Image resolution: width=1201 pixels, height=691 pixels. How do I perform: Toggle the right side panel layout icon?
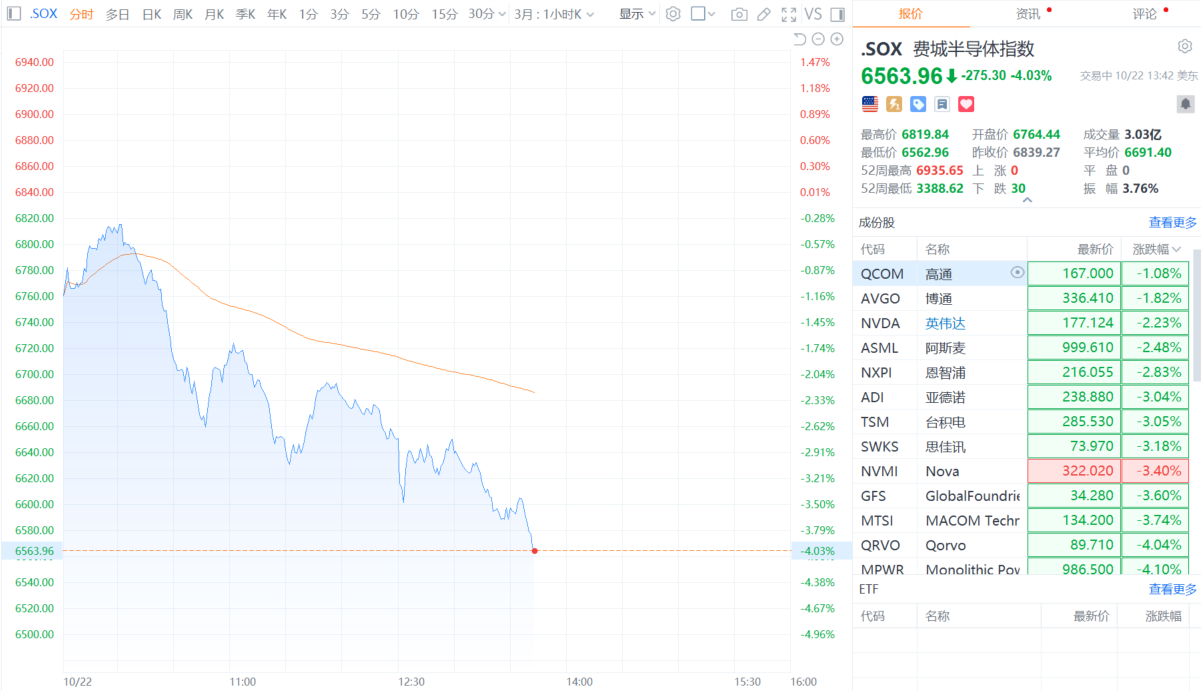836,15
